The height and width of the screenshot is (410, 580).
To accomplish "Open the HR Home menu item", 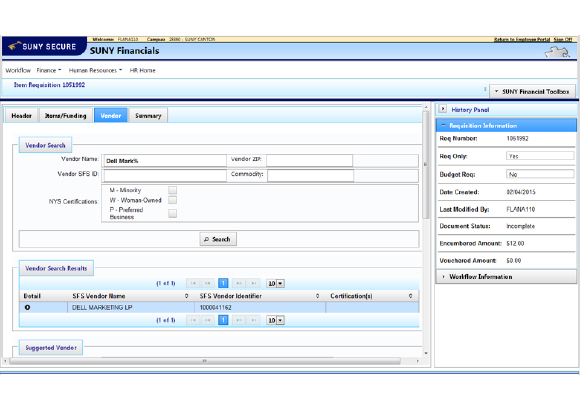I will coord(142,70).
